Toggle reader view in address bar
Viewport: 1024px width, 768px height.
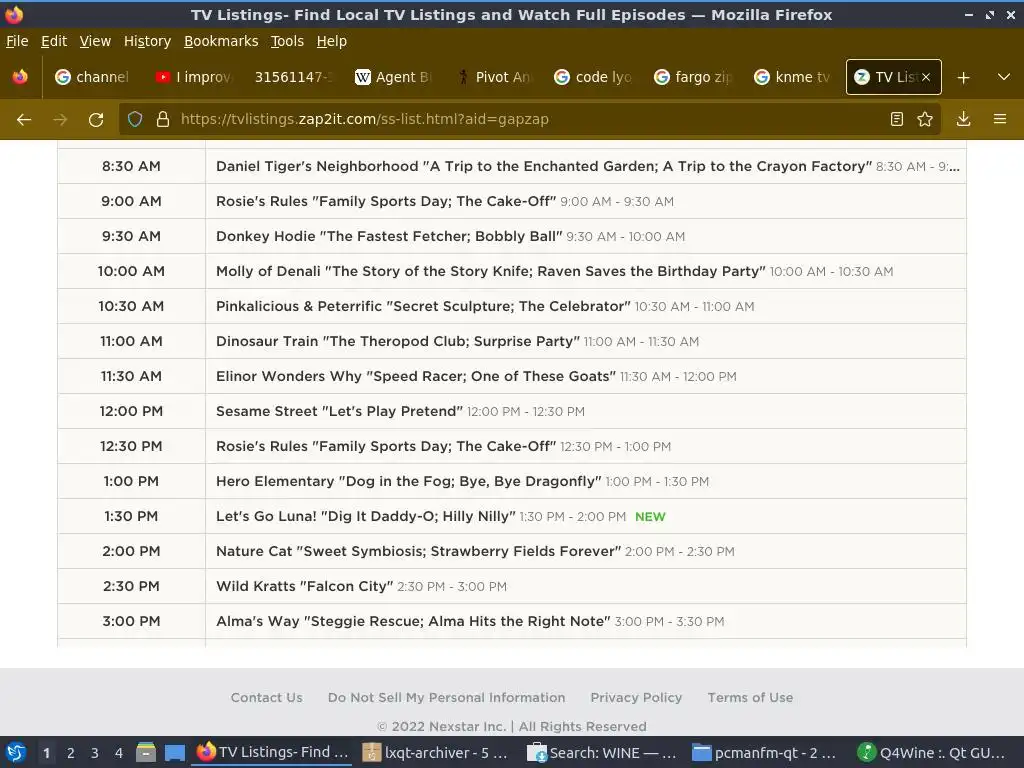(897, 119)
